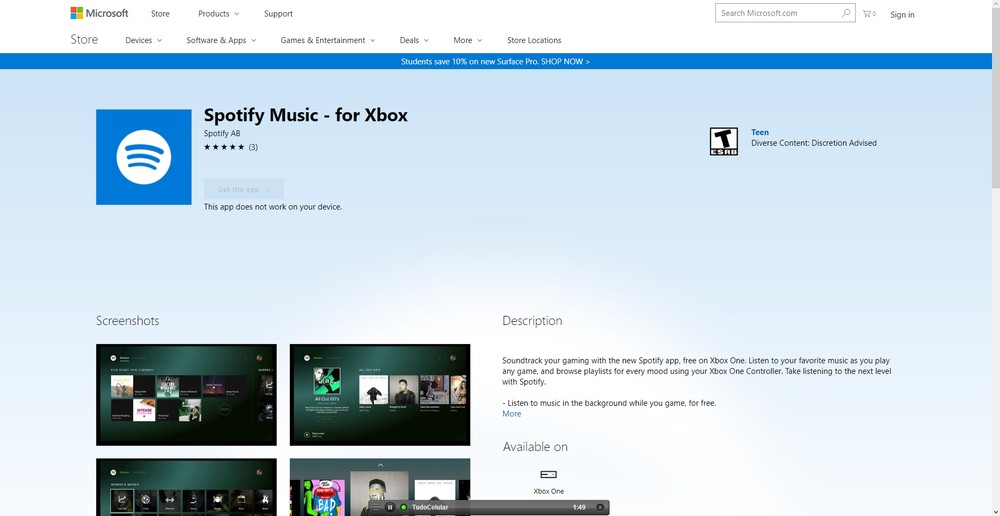Expand the Devices menu
Image resolution: width=1000 pixels, height=516 pixels.
[143, 40]
